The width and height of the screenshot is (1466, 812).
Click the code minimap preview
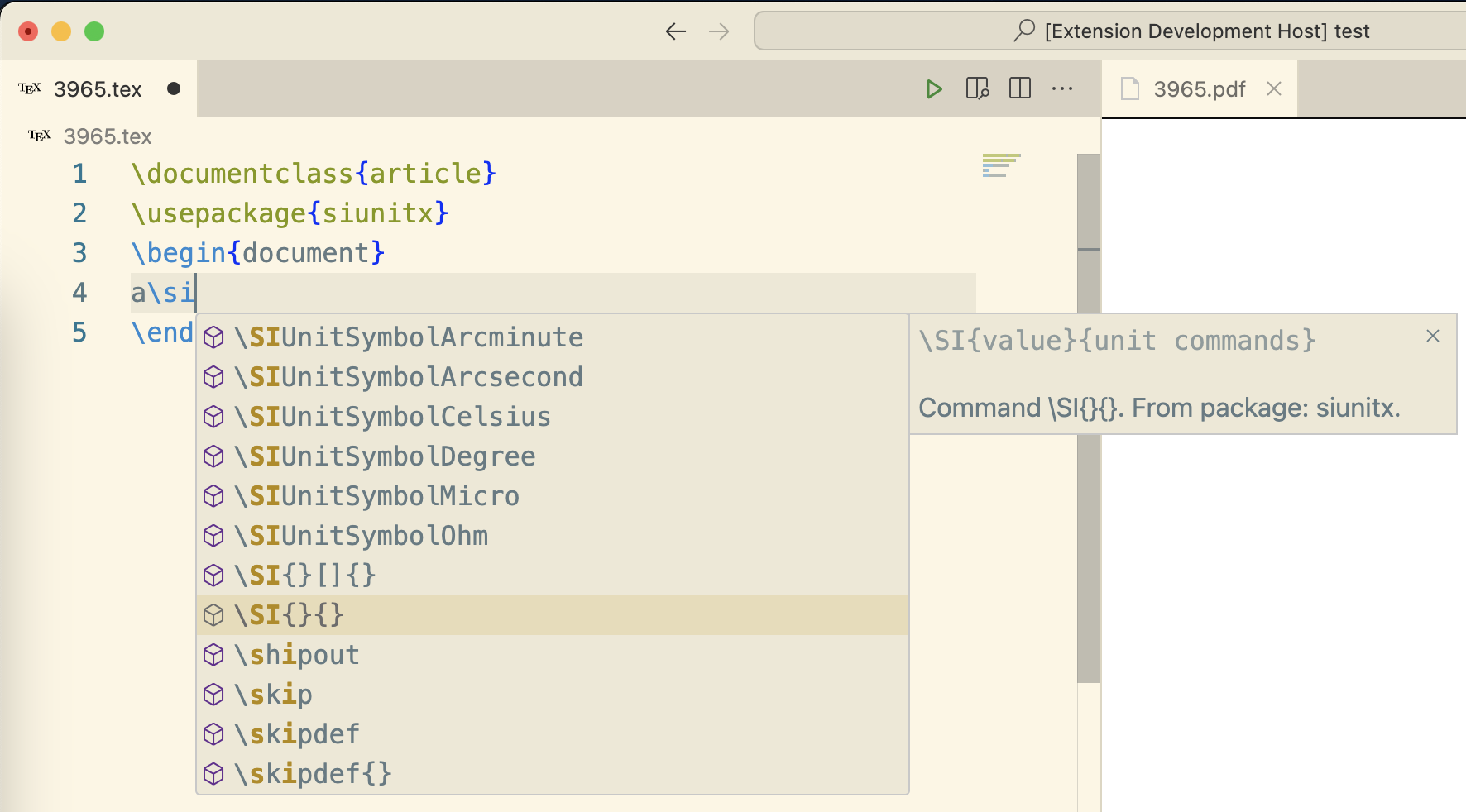pos(1001,165)
